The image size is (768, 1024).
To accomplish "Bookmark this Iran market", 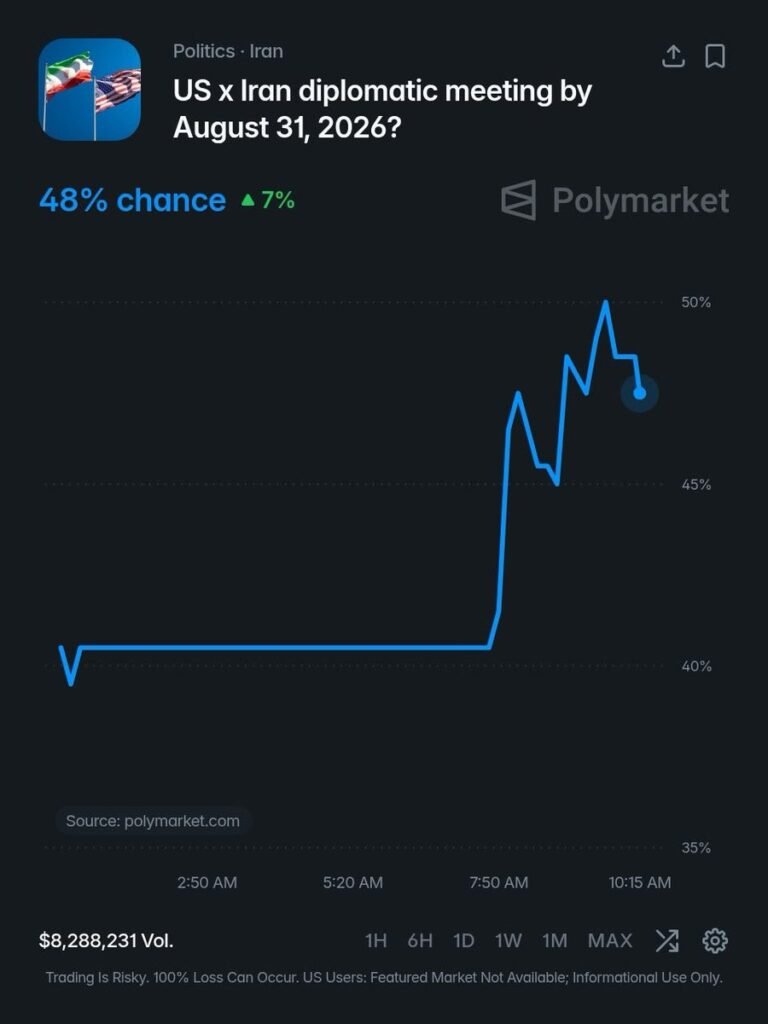I will tap(715, 56).
